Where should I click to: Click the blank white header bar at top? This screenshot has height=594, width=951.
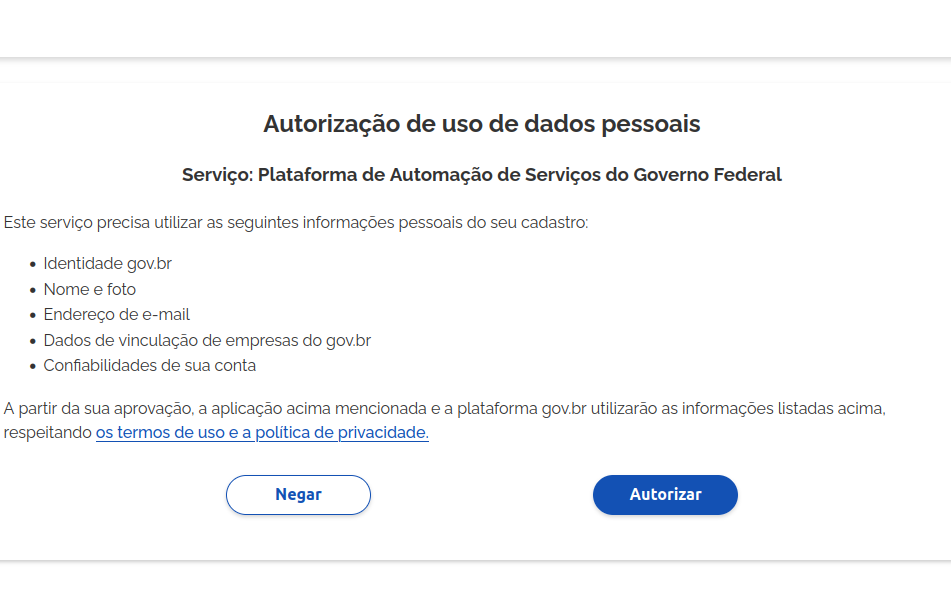[475, 28]
